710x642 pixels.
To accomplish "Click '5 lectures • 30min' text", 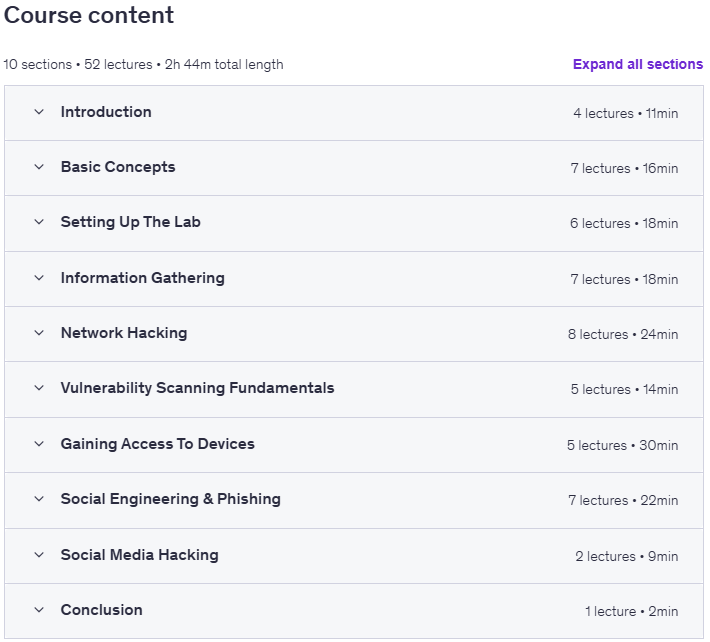I will pyautogui.click(x=623, y=446).
